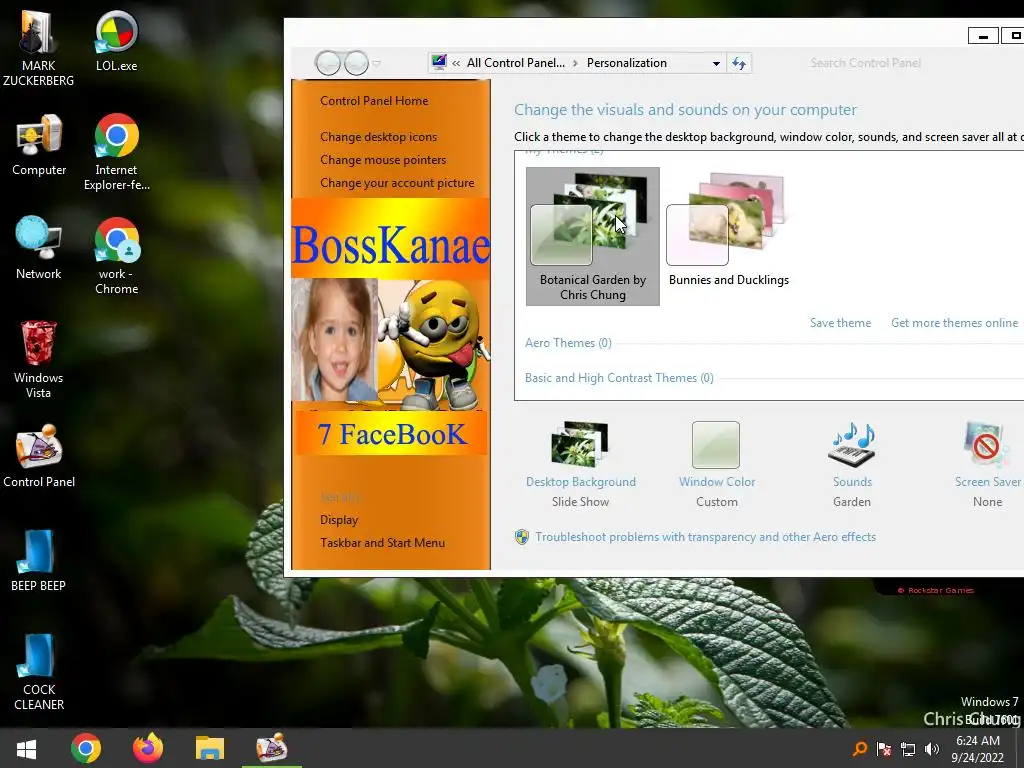The width and height of the screenshot is (1024, 768).
Task: Launch Firefox from the taskbar
Action: pos(148,748)
